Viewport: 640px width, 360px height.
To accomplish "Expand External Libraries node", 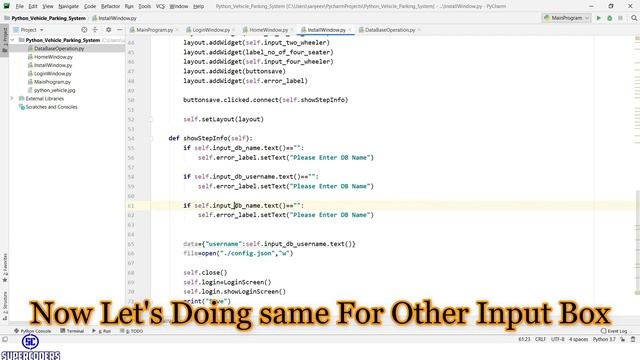I will (12, 98).
